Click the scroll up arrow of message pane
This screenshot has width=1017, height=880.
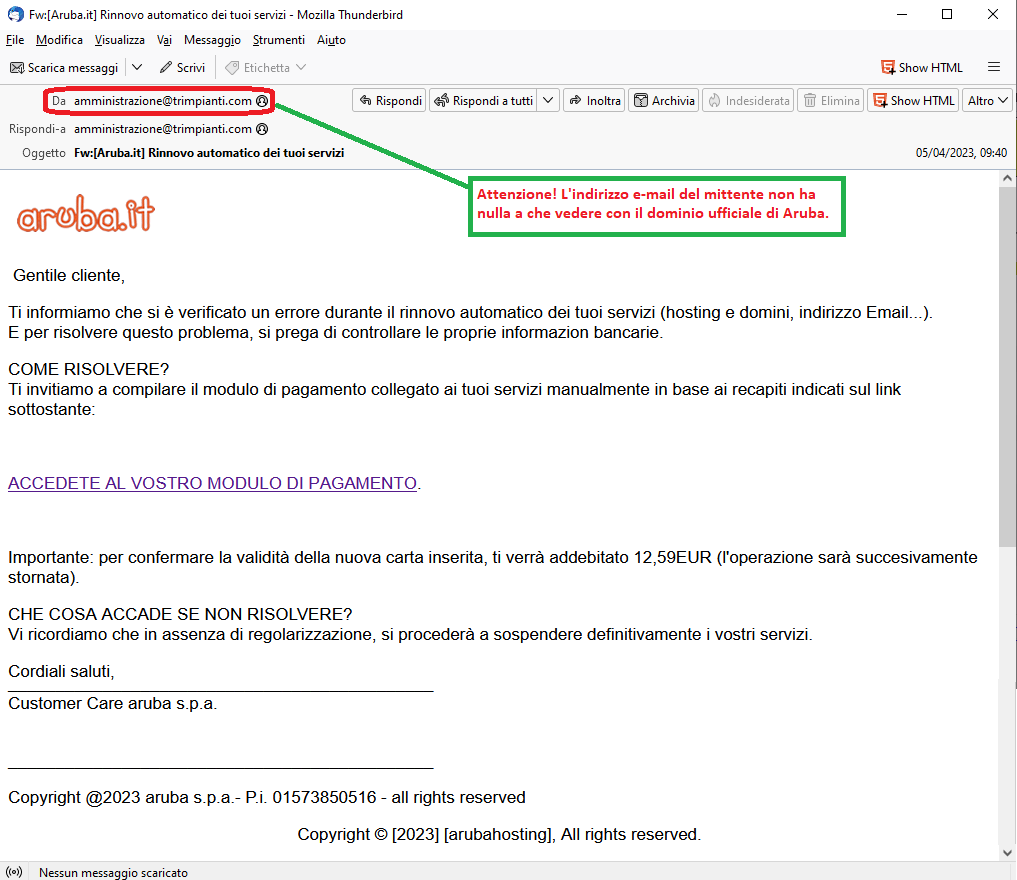click(1007, 178)
